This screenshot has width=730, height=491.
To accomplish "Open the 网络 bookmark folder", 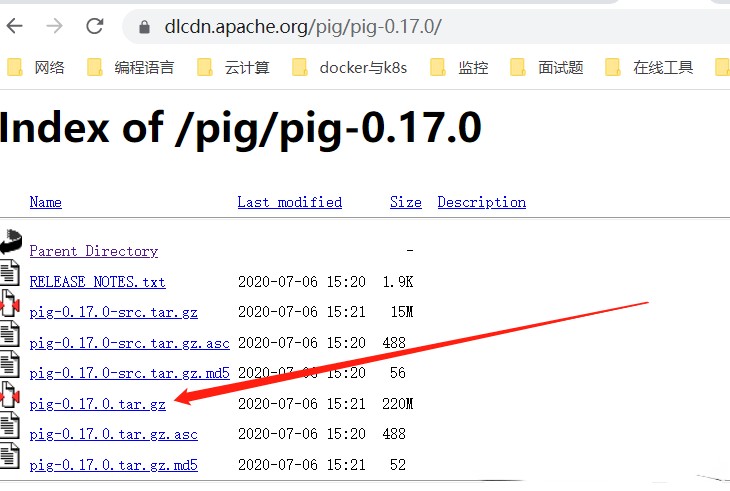I will [38, 67].
